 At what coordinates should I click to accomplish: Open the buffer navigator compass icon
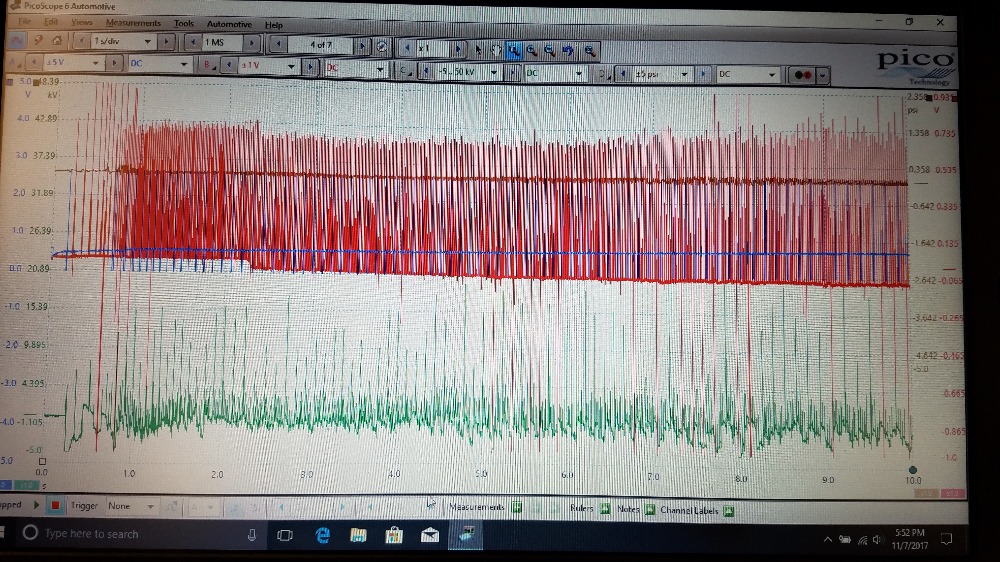coord(380,46)
